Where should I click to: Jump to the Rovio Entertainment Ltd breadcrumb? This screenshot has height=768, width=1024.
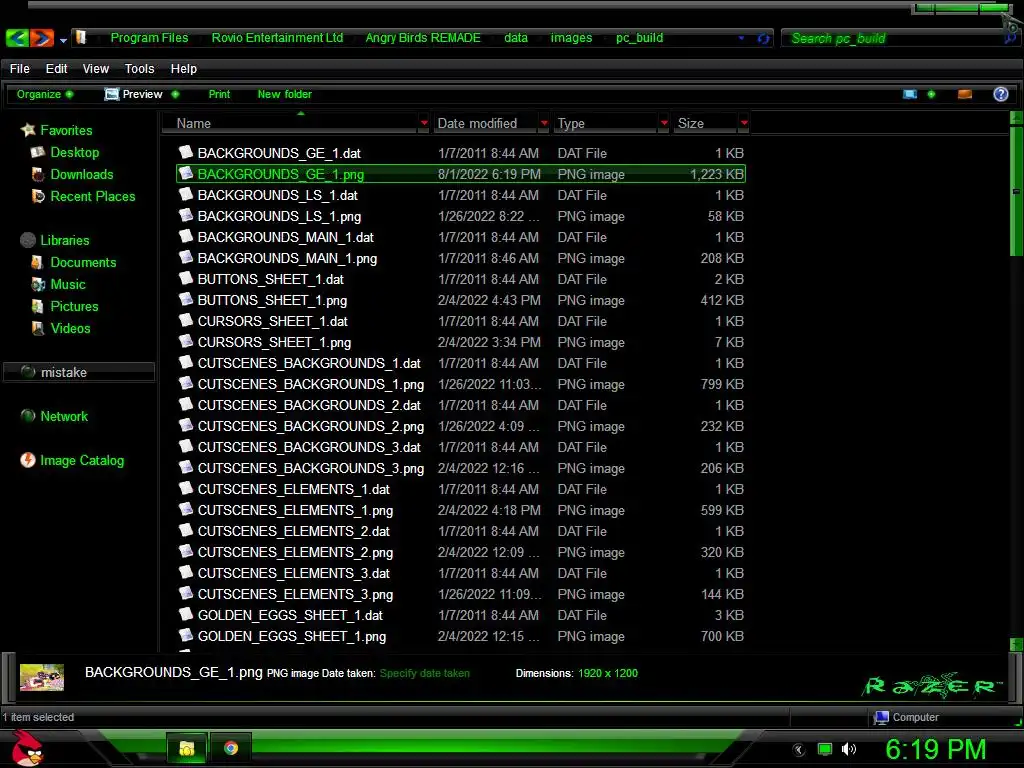tap(277, 38)
